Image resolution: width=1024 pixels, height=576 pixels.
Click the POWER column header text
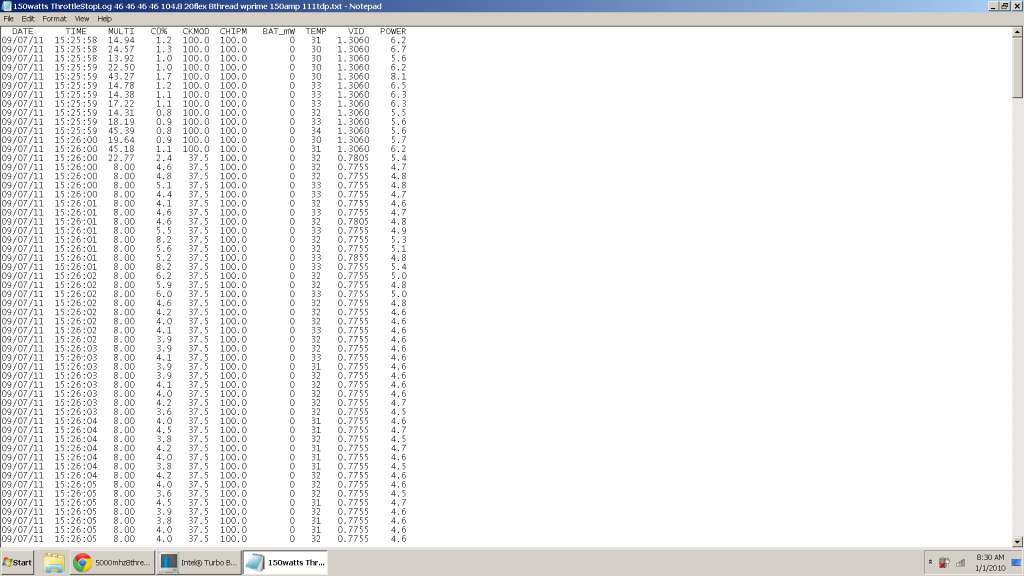point(393,31)
